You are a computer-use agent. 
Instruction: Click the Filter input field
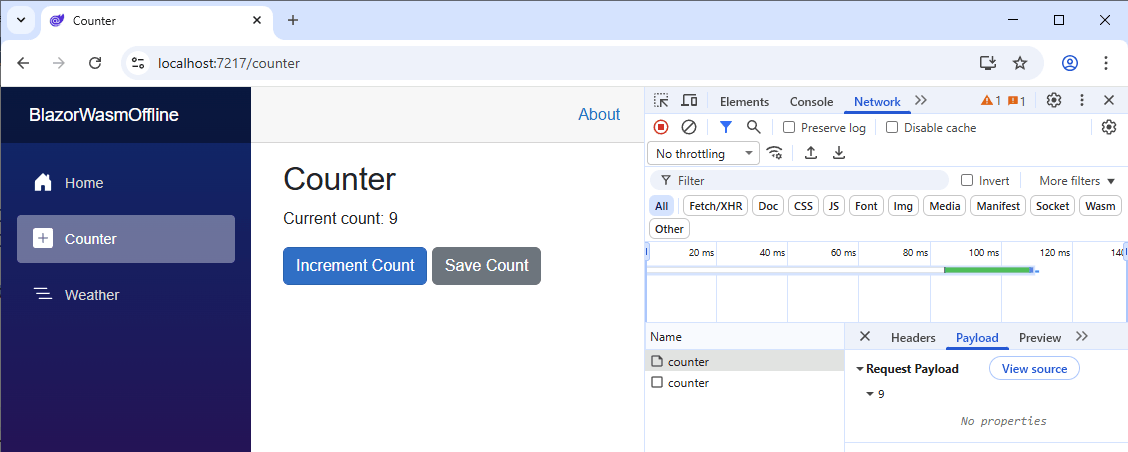(x=799, y=181)
